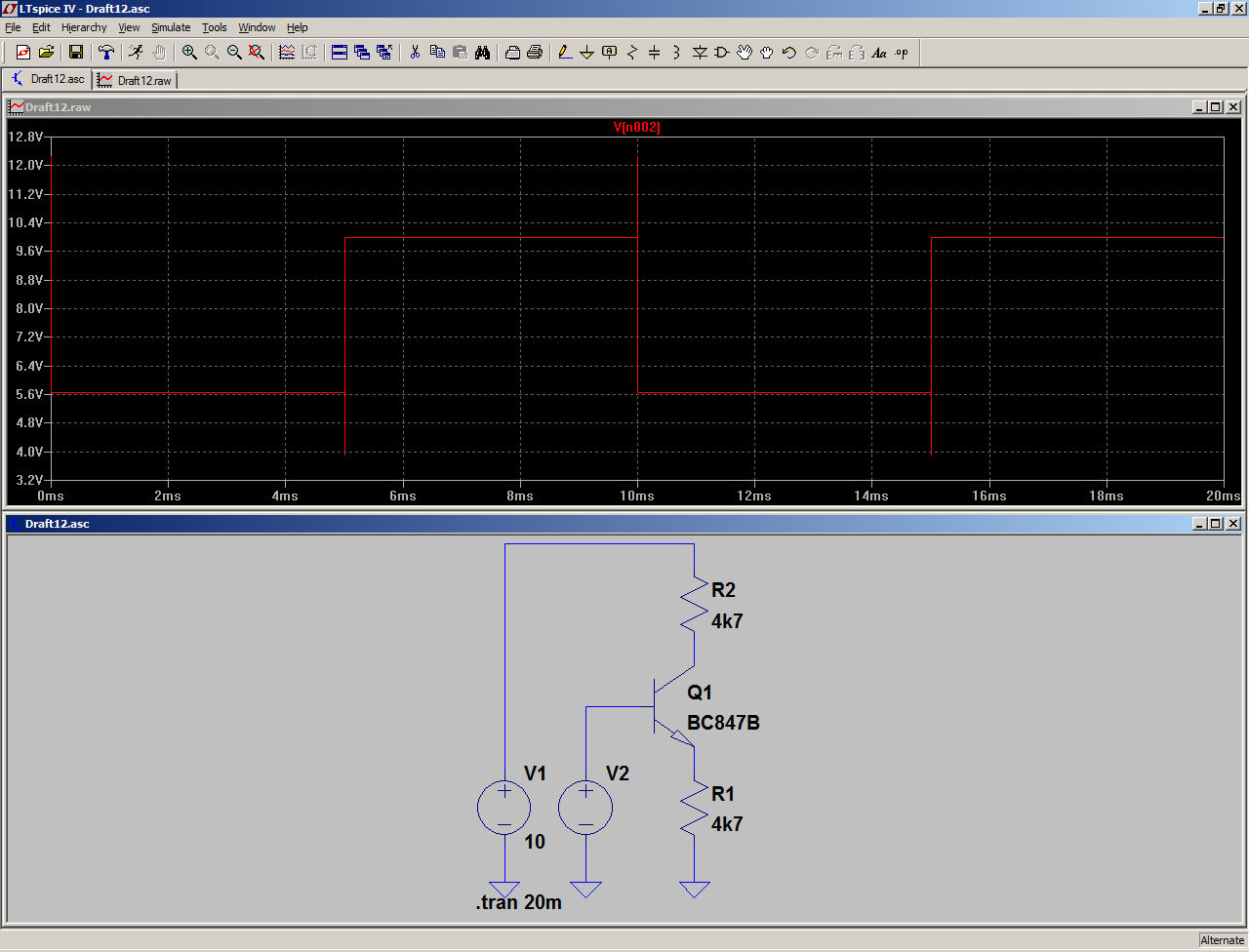Click the .tran 20m directive
The width and height of the screenshot is (1249, 952).
tap(519, 903)
